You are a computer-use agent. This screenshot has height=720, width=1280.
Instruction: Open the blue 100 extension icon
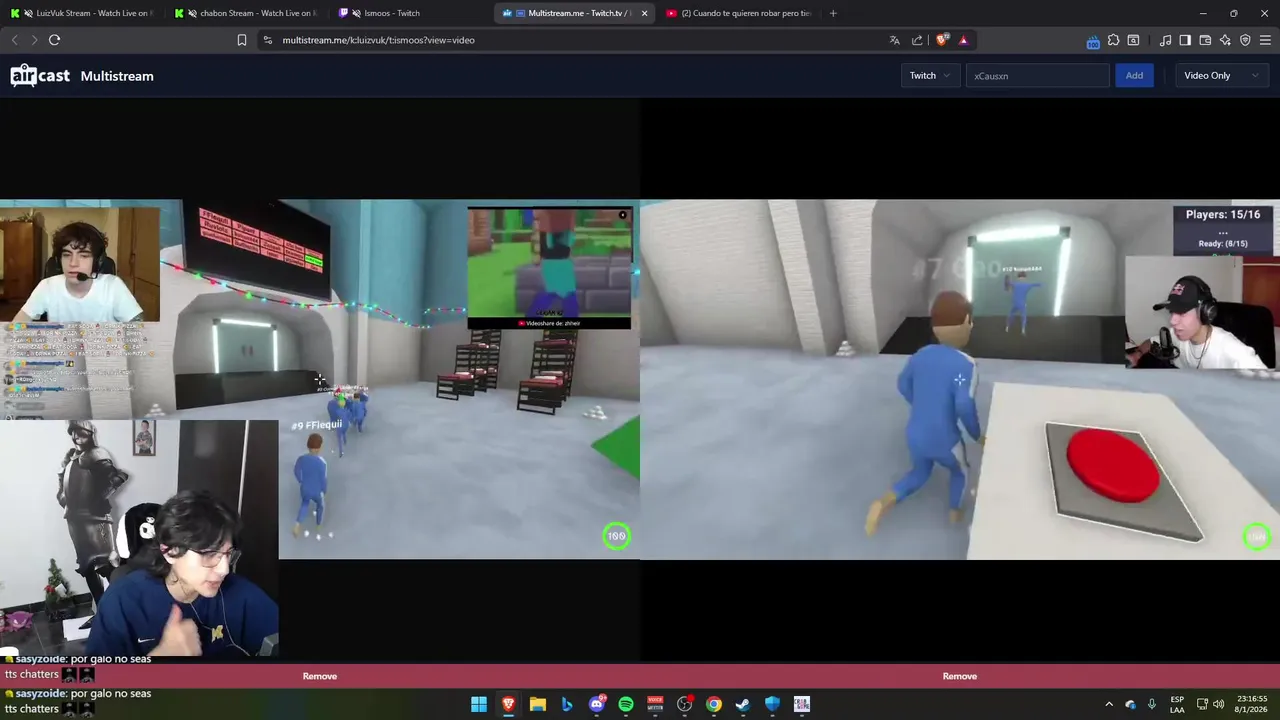(1093, 41)
